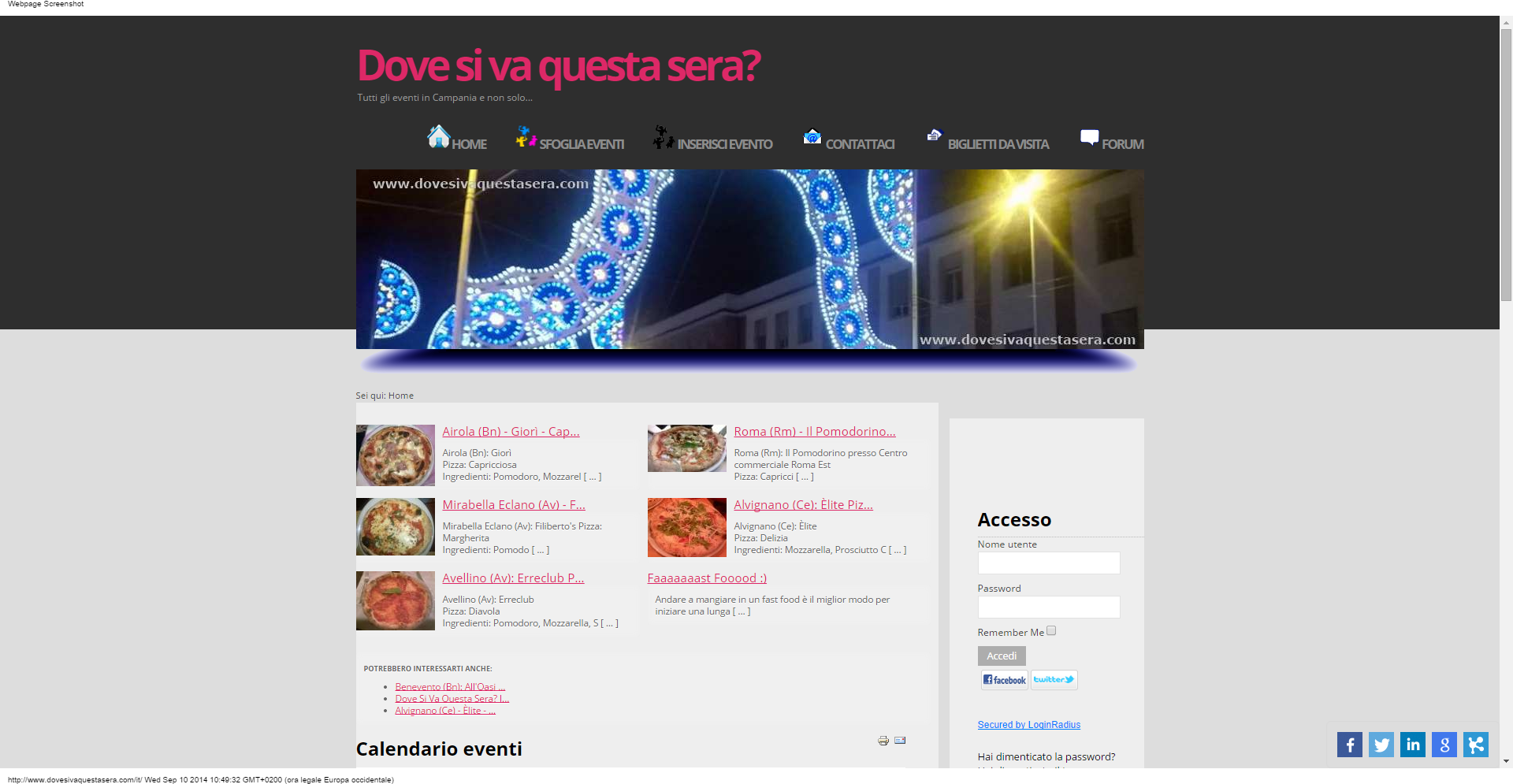Open the Airola (Bn) - Giorì article link
1513x784 pixels.
click(511, 432)
